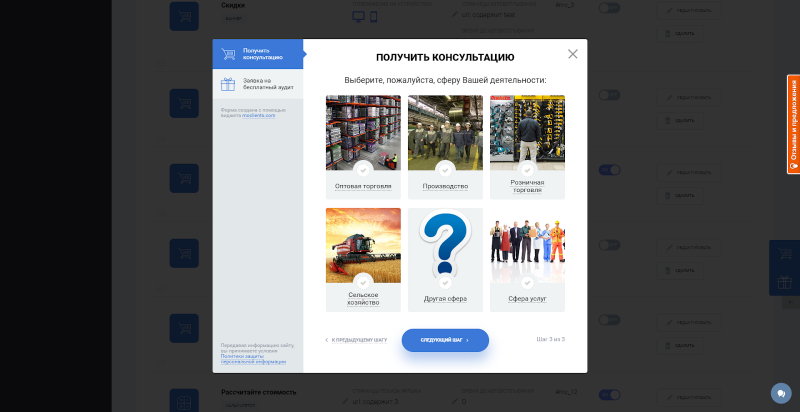The image size is (800, 412).
Task: Select the tool store photo
Action: (x=528, y=133)
